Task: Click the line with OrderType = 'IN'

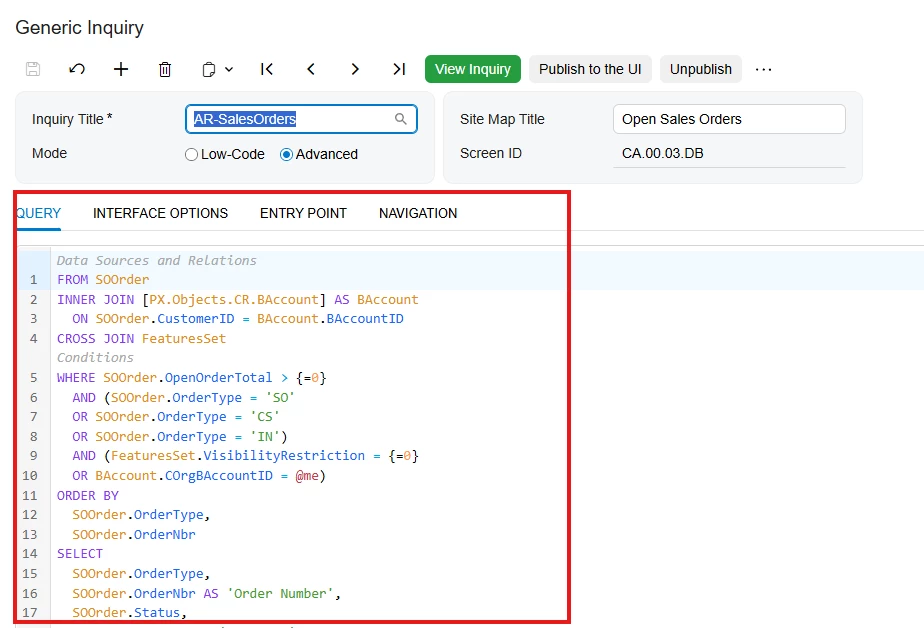Action: (180, 437)
